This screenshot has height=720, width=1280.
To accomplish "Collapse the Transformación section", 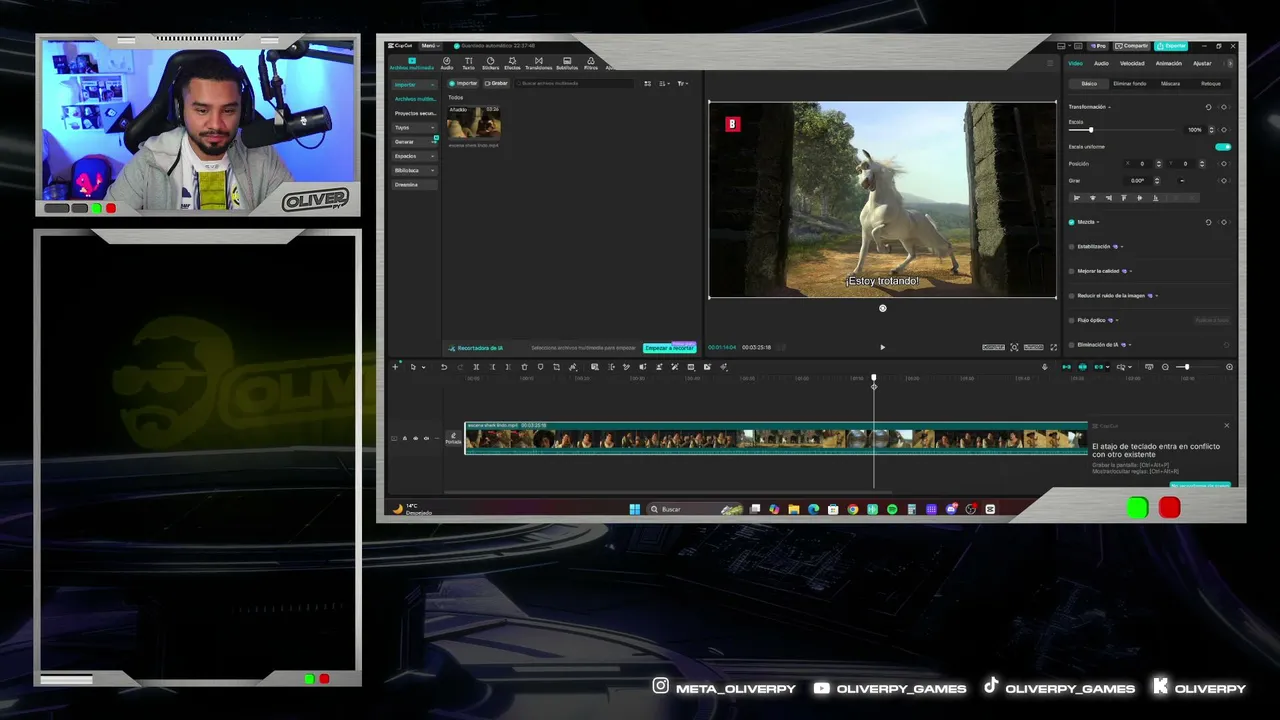I will (x=1110, y=107).
